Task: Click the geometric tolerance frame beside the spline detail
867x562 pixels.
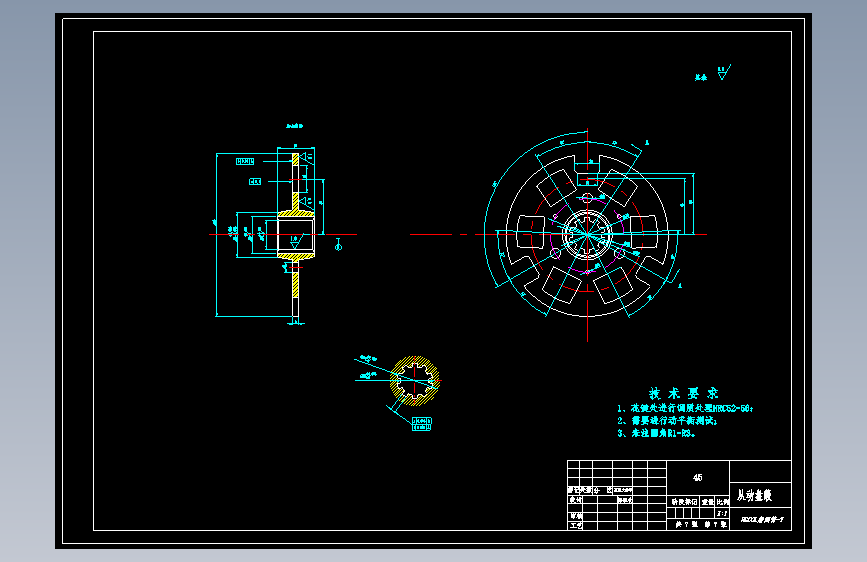Action: point(422,424)
